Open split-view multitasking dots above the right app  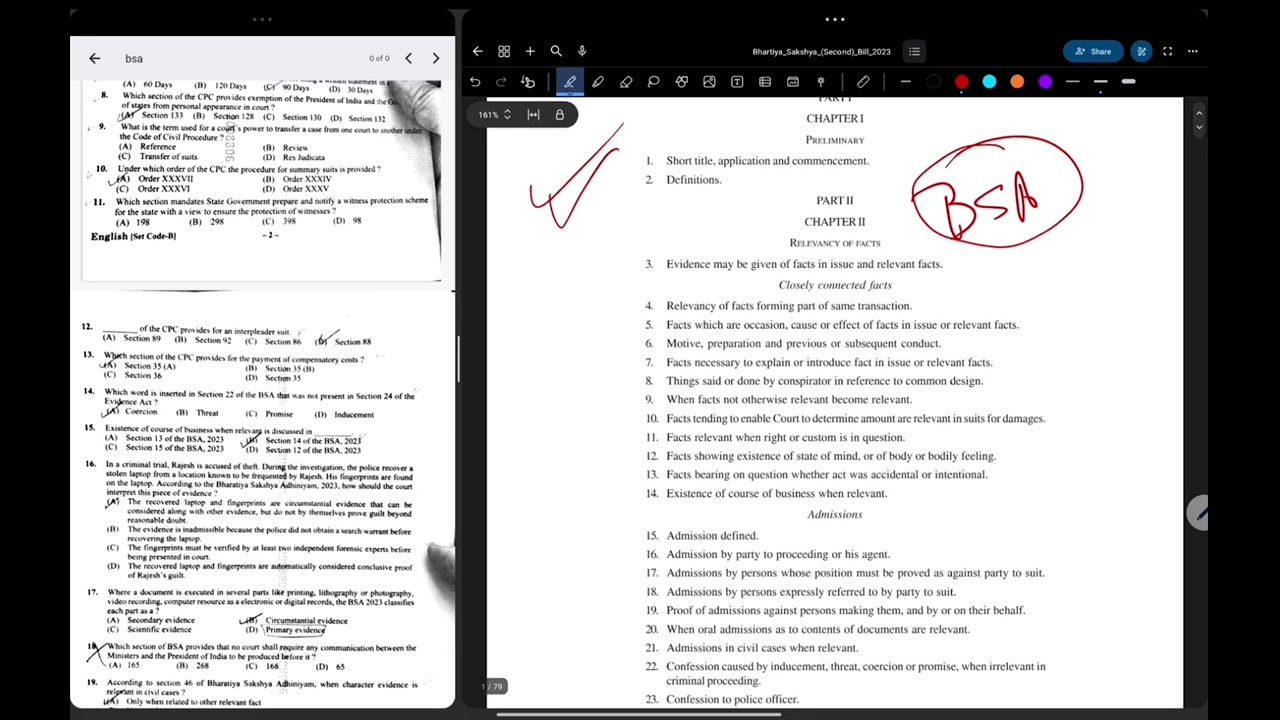tap(835, 19)
